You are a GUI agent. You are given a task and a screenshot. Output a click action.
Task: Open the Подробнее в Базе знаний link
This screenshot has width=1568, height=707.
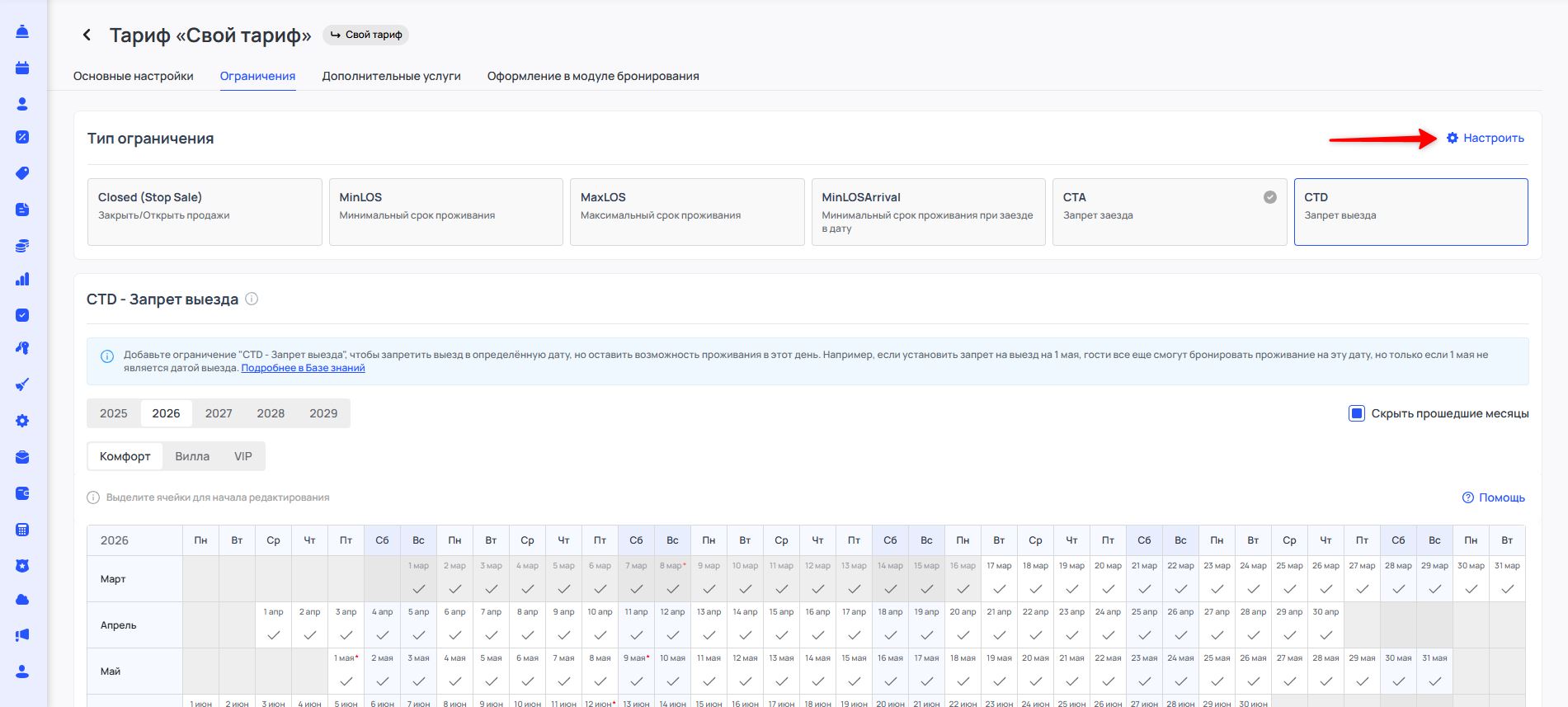click(x=303, y=368)
